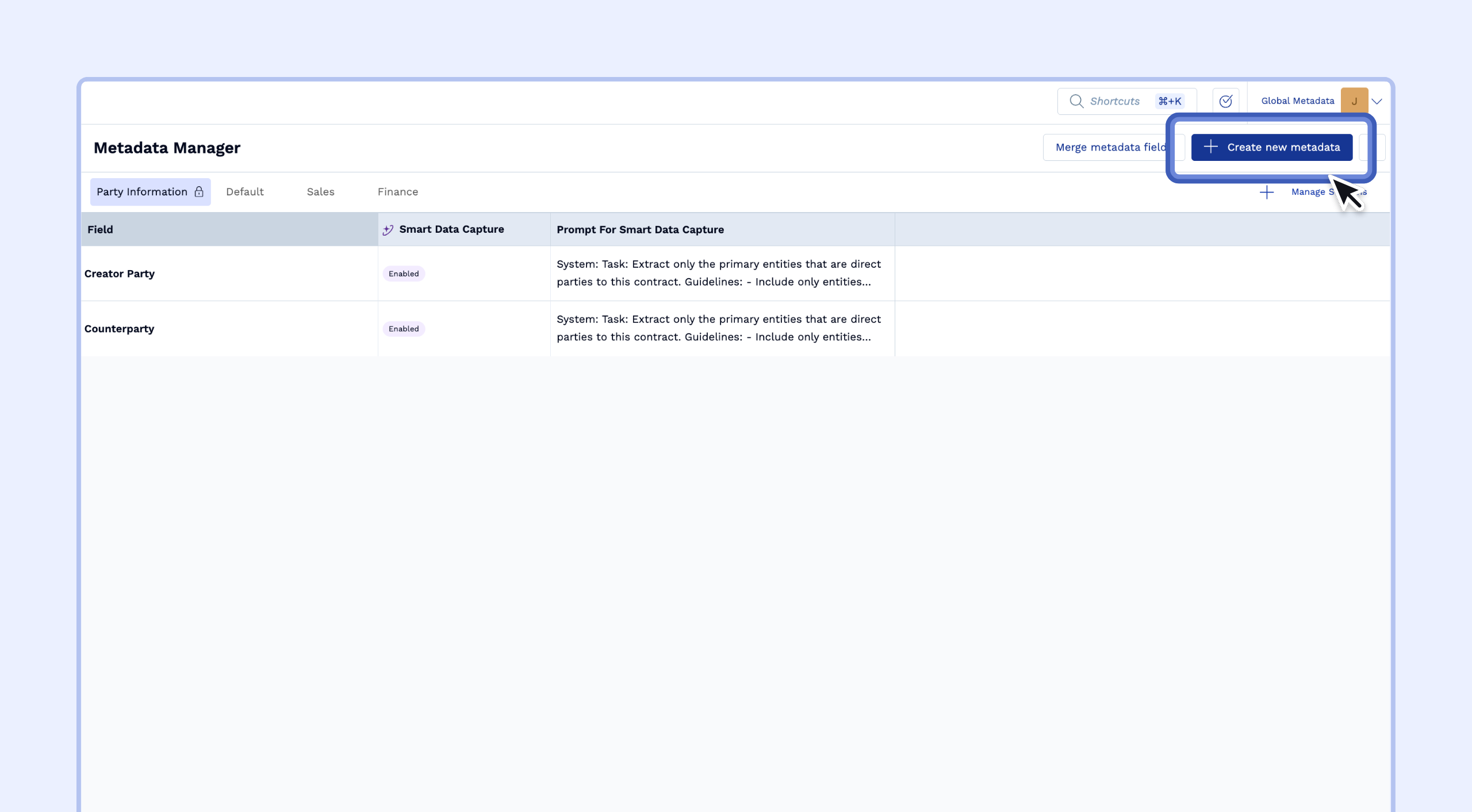Screen dimensions: 1472x812
Task: Switch to the Sales tab
Action: (x=320, y=192)
